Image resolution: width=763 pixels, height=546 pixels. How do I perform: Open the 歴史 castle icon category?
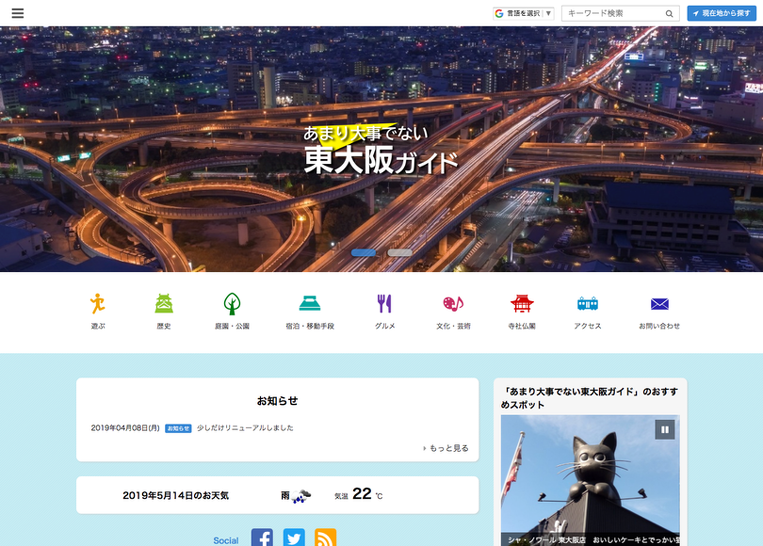coord(164,303)
